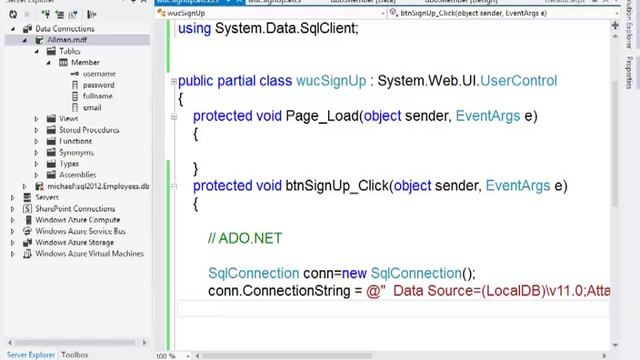This screenshot has height=360, width=640.
Task: Click the Member table icon
Action: [63, 62]
